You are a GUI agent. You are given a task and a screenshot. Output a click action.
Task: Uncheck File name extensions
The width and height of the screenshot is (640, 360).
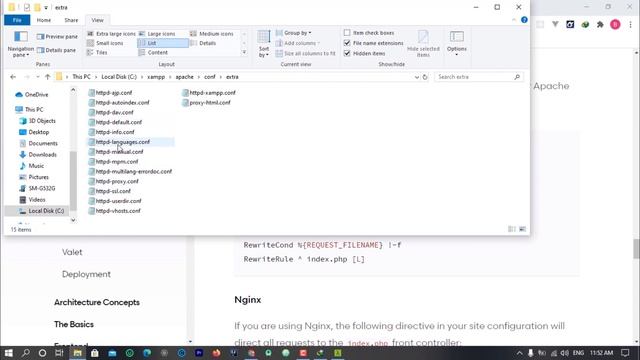pos(373,43)
